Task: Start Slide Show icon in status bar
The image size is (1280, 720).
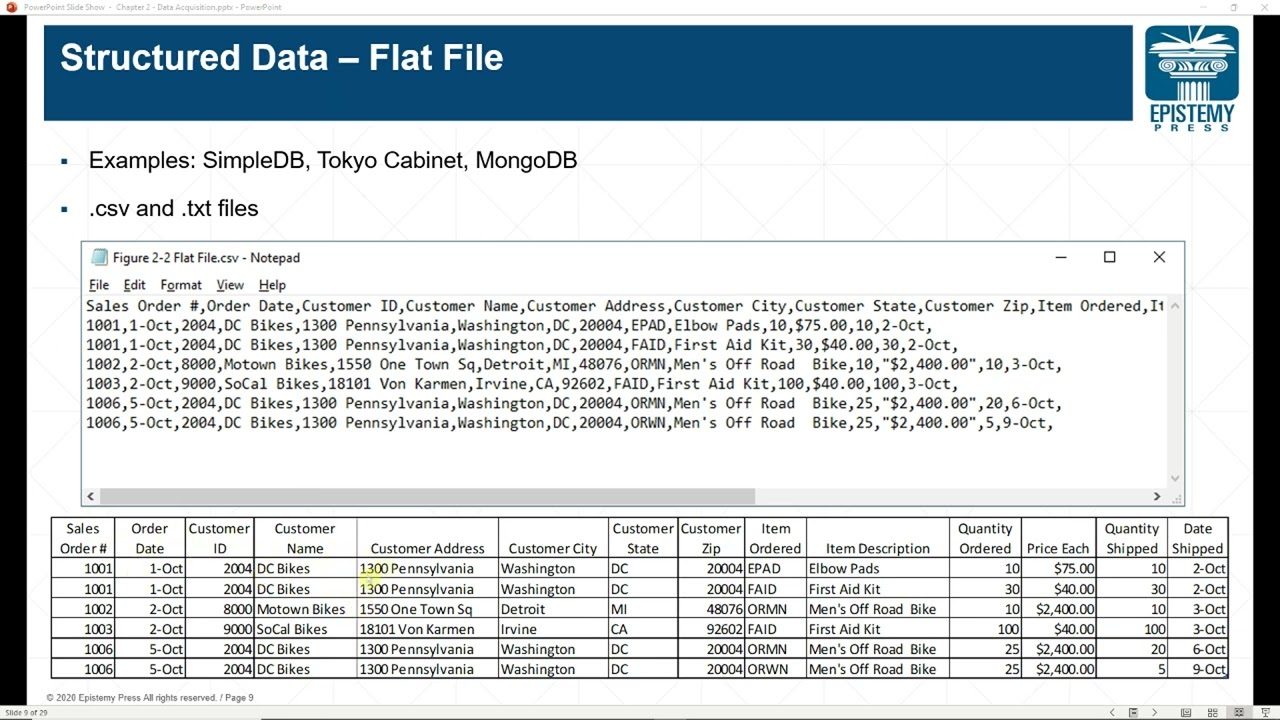Action: click(x=1265, y=712)
